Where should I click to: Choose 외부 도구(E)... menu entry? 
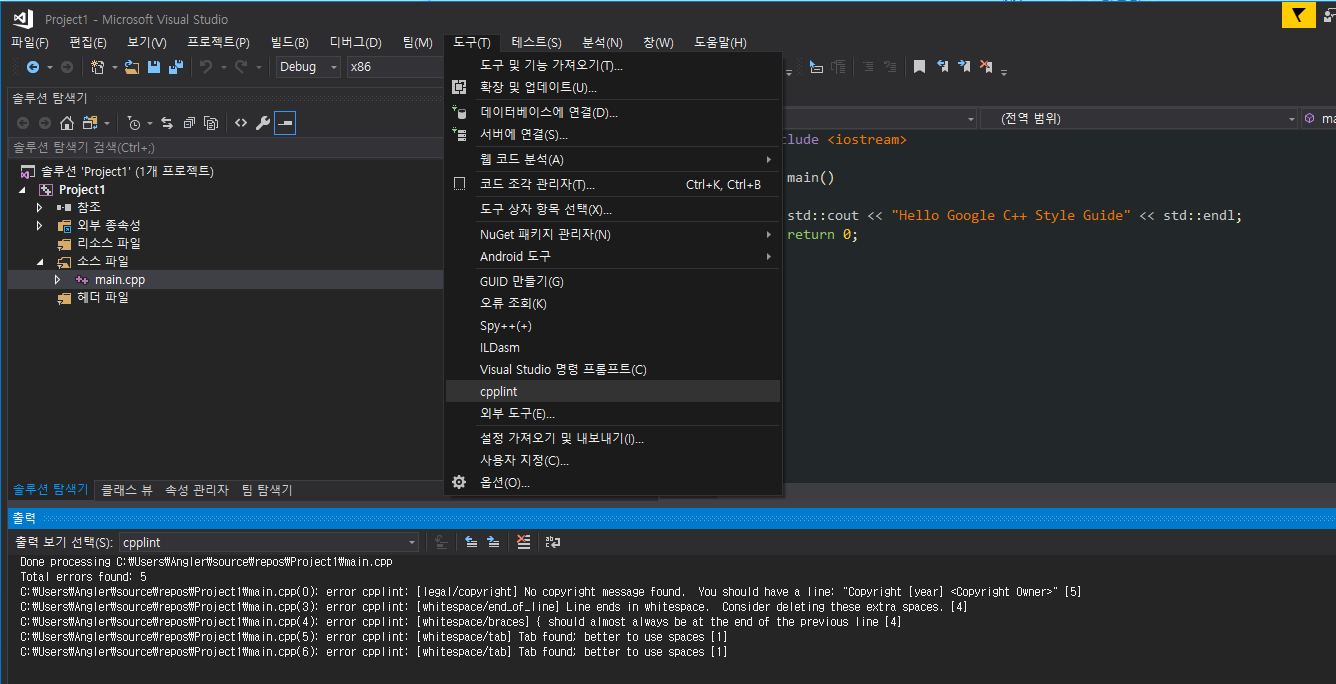(x=613, y=413)
